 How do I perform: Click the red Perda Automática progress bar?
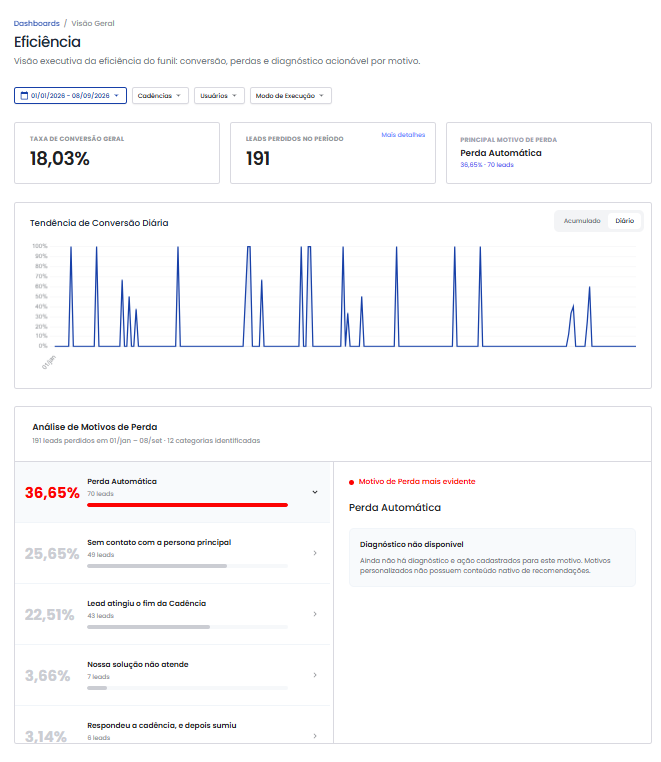click(x=188, y=505)
